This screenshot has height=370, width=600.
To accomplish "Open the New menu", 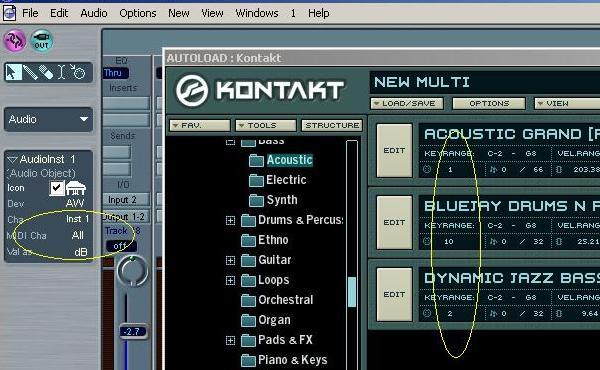I will (x=179, y=13).
